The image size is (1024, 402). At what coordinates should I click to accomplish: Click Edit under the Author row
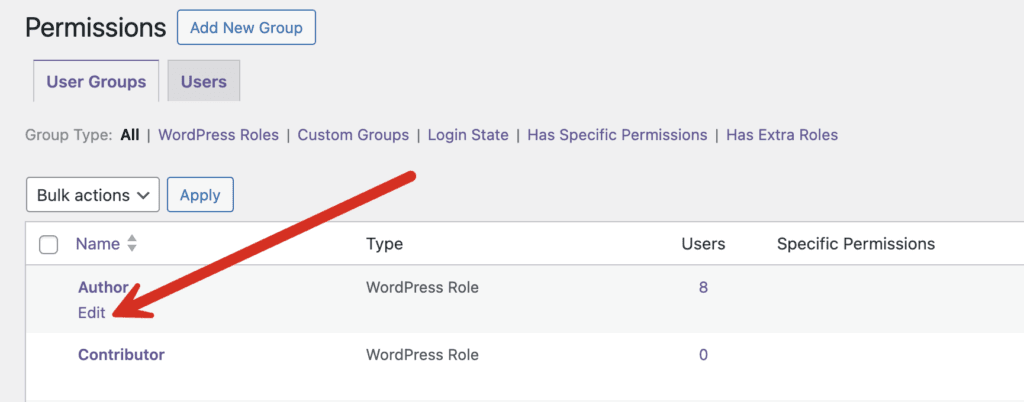pos(91,312)
